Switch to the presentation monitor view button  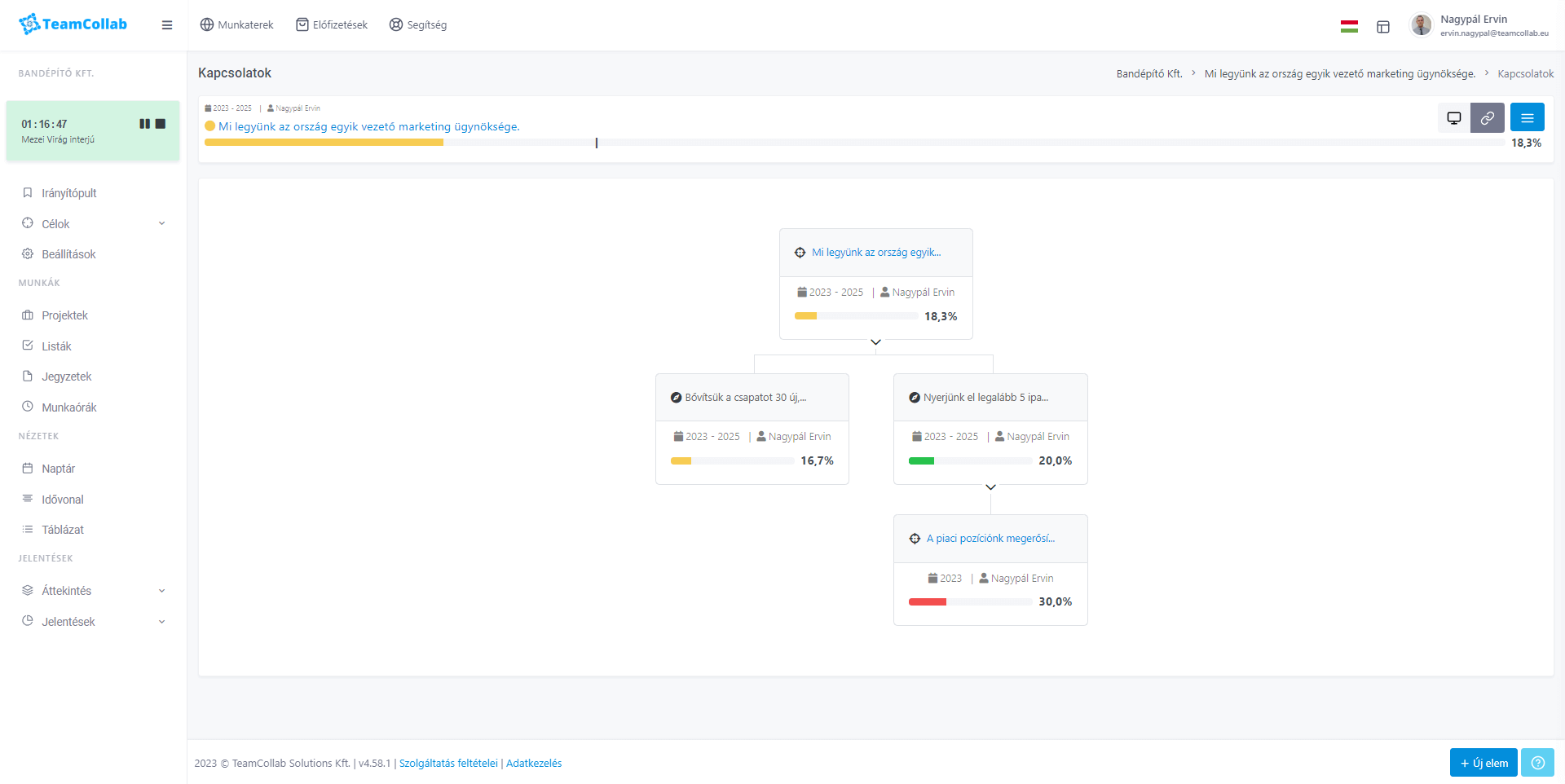tap(1453, 118)
